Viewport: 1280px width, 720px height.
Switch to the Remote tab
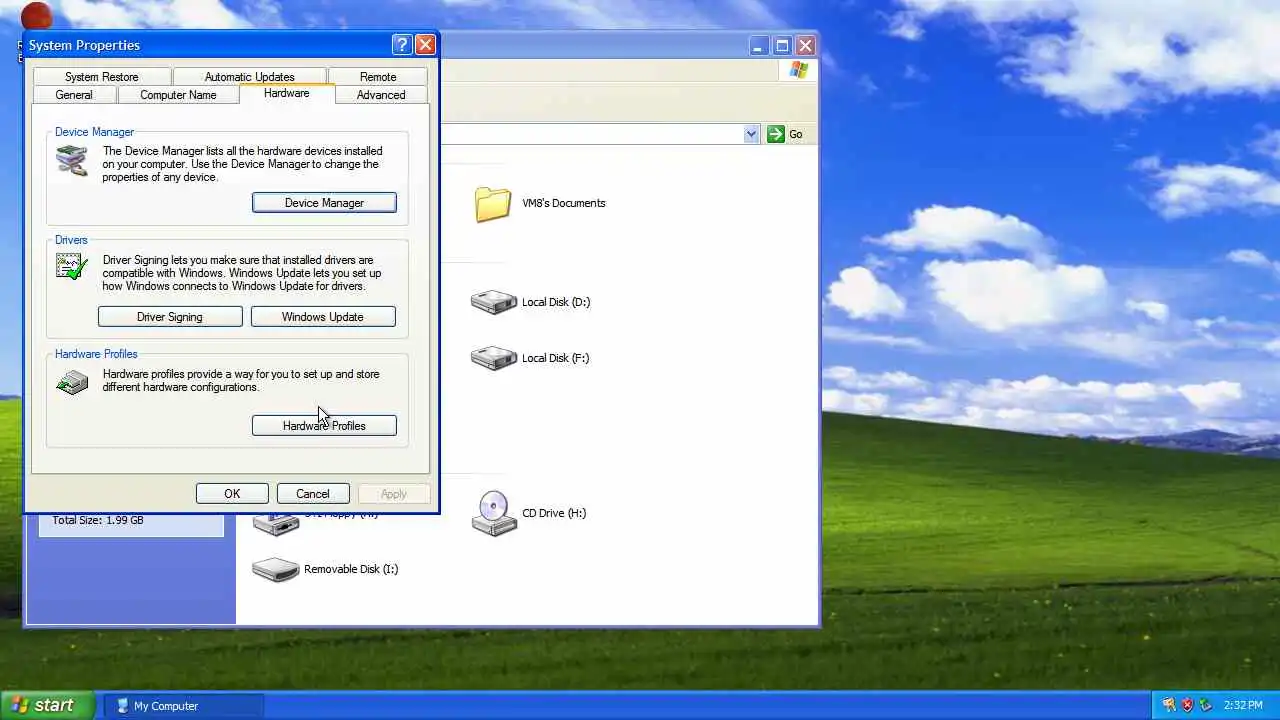point(378,77)
